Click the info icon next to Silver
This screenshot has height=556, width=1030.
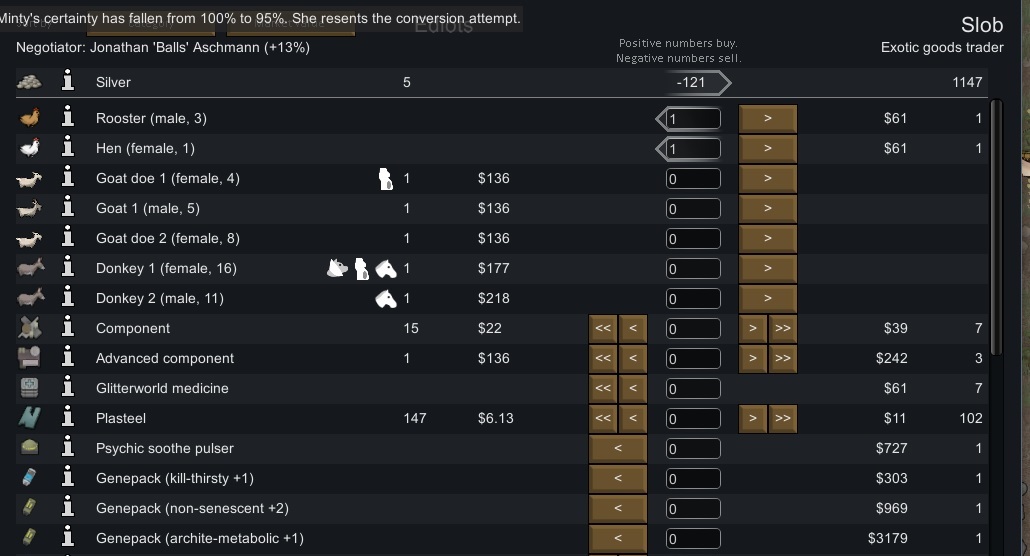coord(68,82)
